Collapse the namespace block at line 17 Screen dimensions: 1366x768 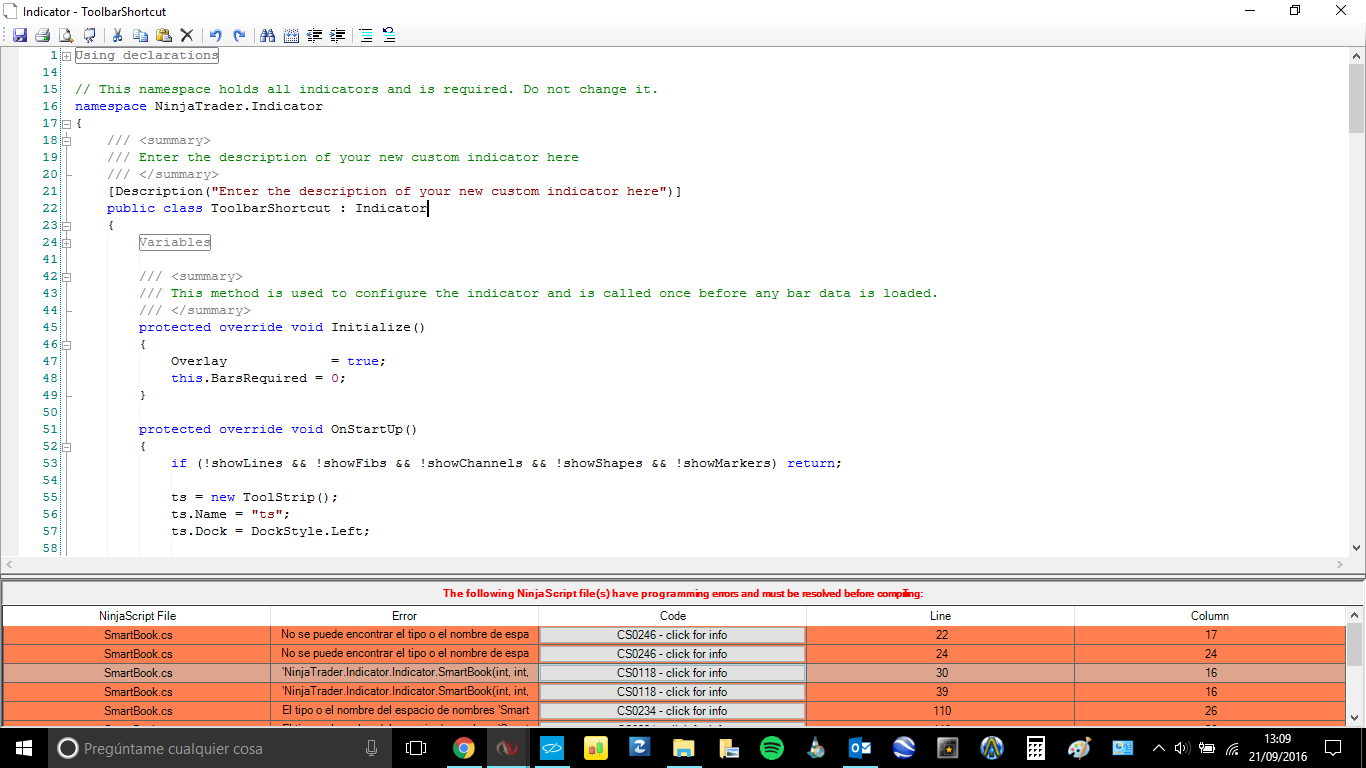tap(66, 124)
